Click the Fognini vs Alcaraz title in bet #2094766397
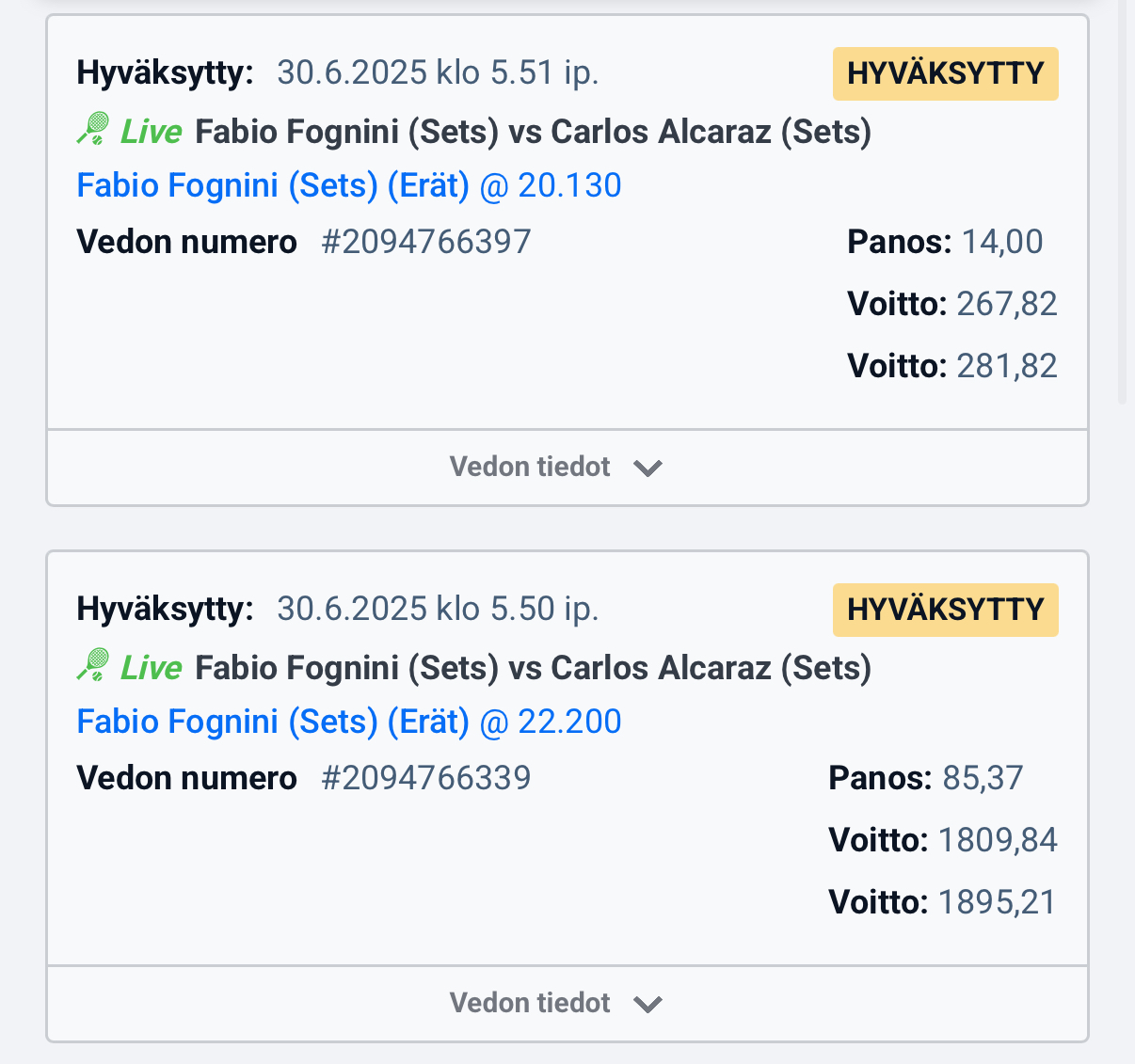 click(533, 132)
